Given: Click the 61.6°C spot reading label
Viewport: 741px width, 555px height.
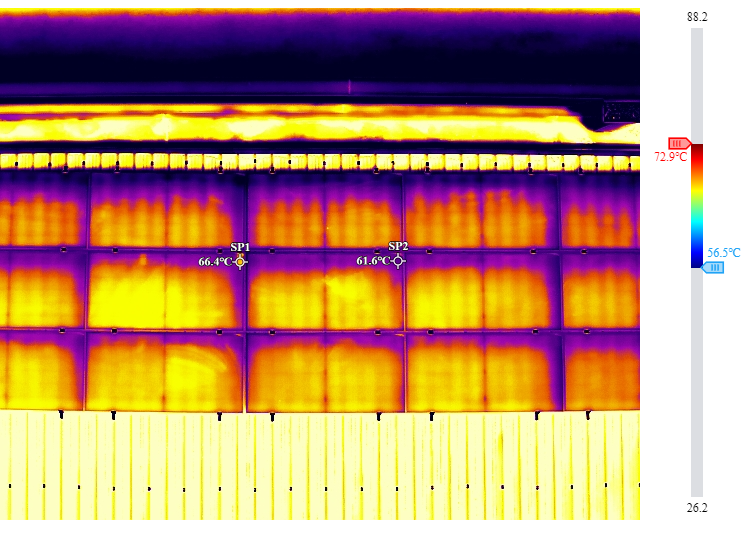Looking at the screenshot, I should tap(373, 261).
